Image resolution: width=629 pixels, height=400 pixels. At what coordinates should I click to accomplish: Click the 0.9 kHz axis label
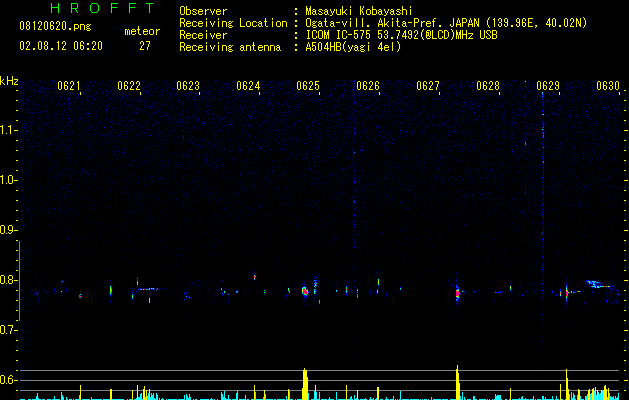8,230
